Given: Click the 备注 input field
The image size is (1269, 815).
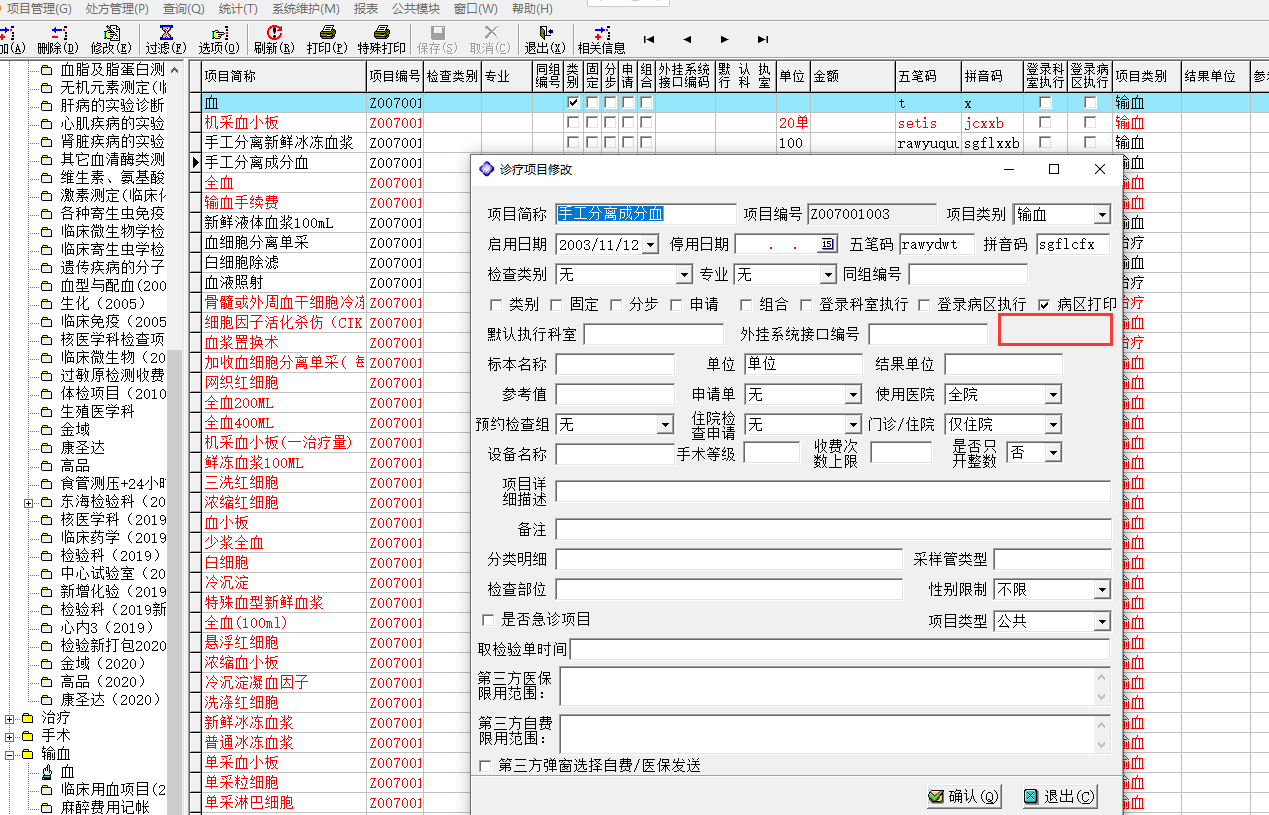Looking at the screenshot, I should point(833,529).
